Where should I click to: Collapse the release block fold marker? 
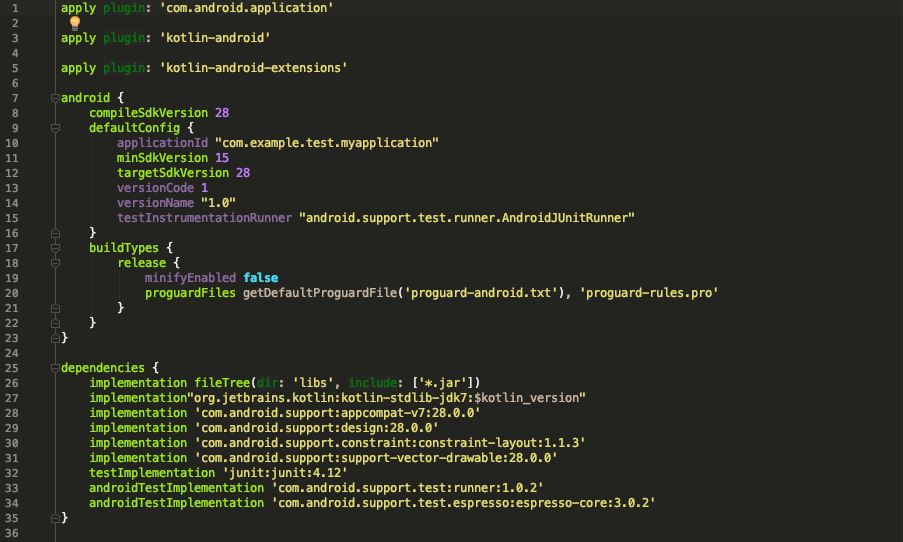[55, 263]
